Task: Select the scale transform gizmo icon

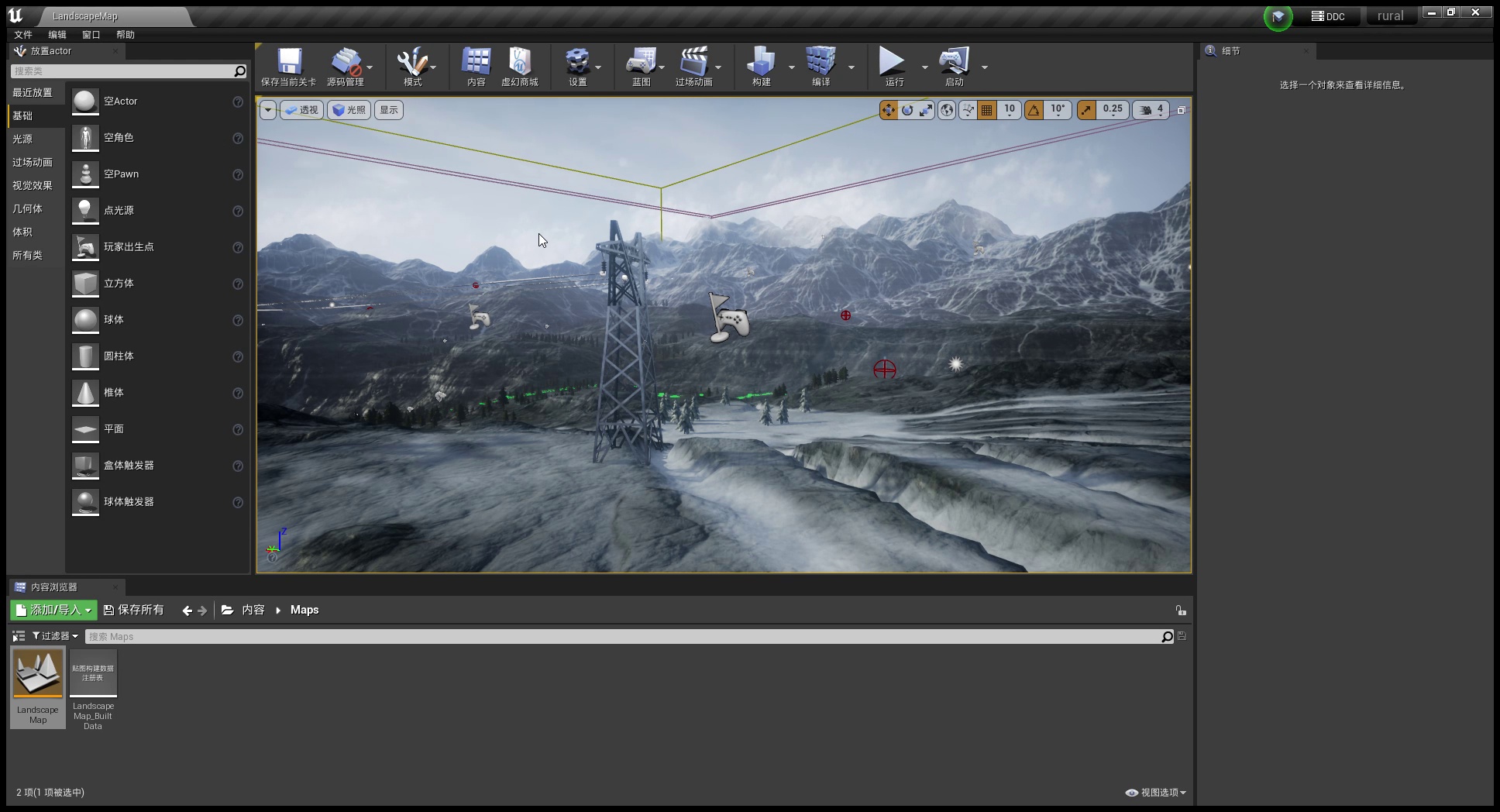Action: (926, 110)
